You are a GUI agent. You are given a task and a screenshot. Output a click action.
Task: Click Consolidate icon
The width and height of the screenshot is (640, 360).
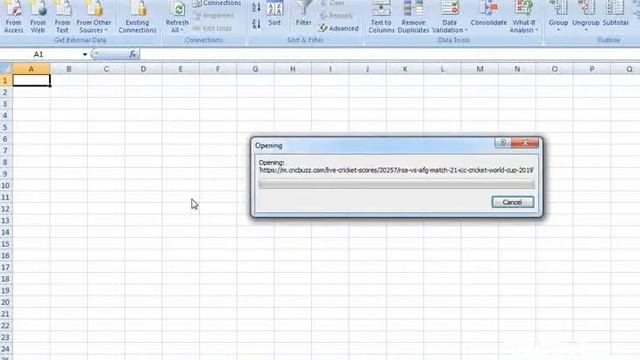tap(489, 14)
